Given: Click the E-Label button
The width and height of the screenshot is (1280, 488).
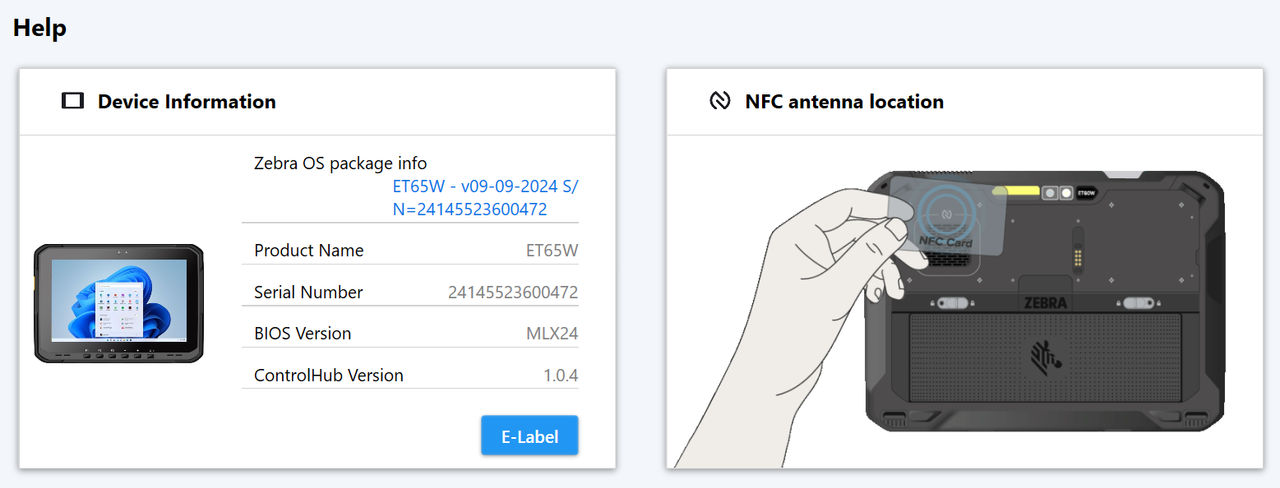Looking at the screenshot, I should pyautogui.click(x=529, y=436).
